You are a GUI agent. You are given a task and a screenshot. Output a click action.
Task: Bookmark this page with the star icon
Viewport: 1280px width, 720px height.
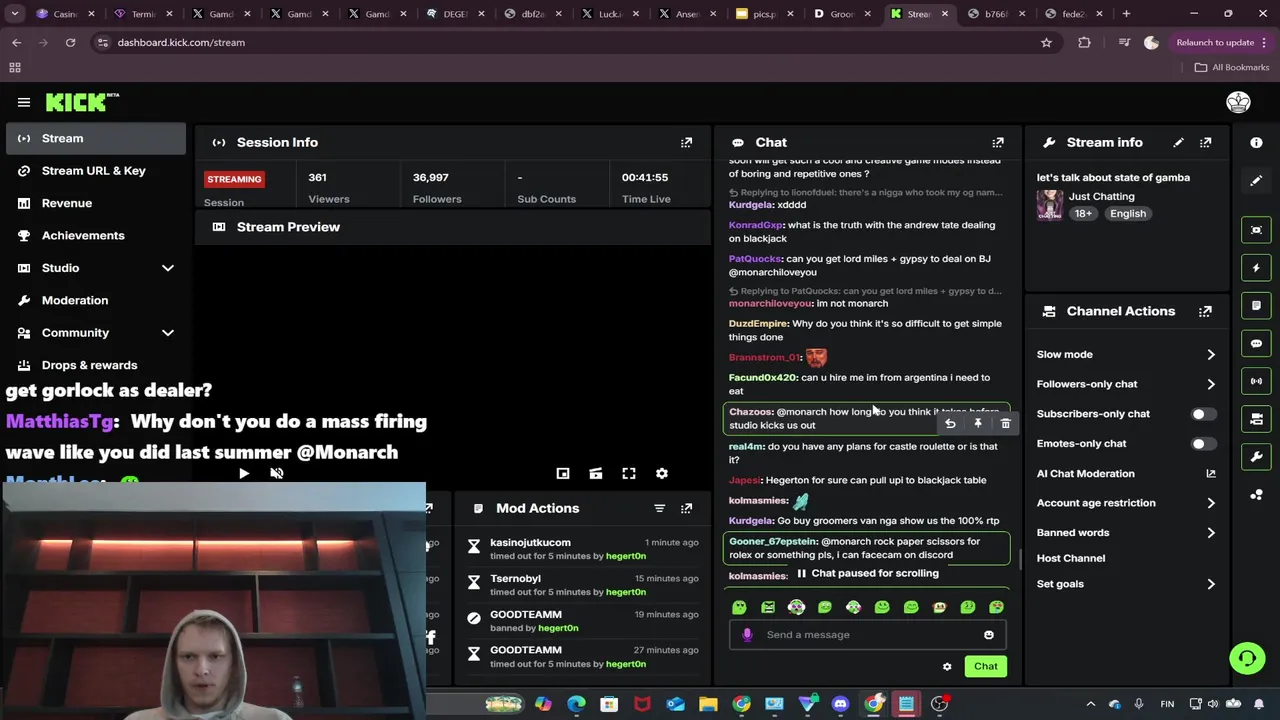(x=1046, y=43)
